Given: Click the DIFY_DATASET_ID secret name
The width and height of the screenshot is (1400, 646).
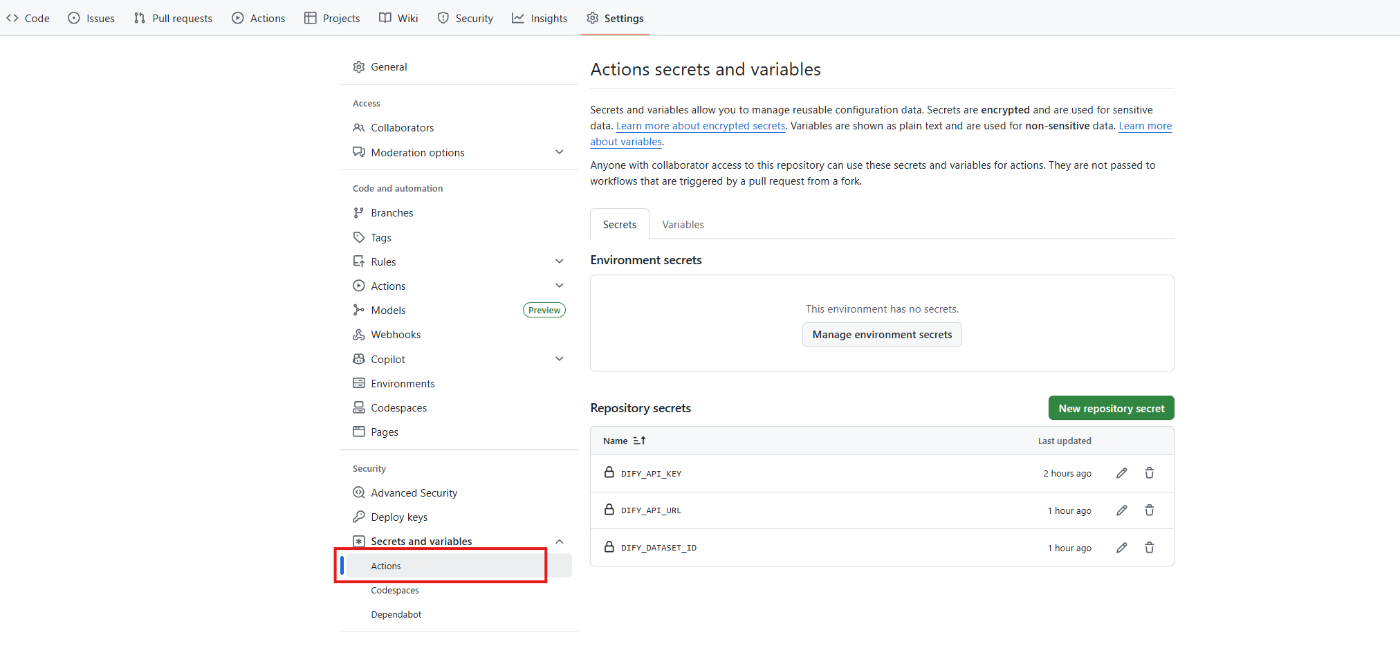Looking at the screenshot, I should click(659, 548).
